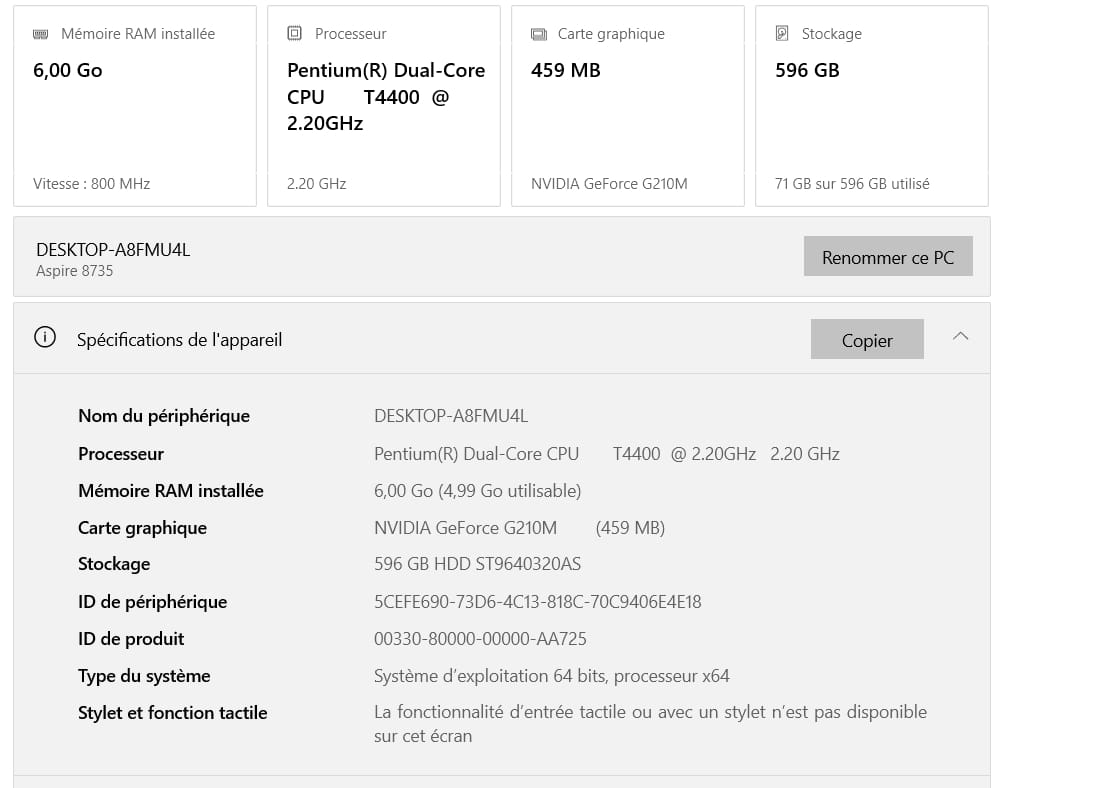
Task: Open the Processeur Pentium Dual-Core card
Action: tap(384, 106)
